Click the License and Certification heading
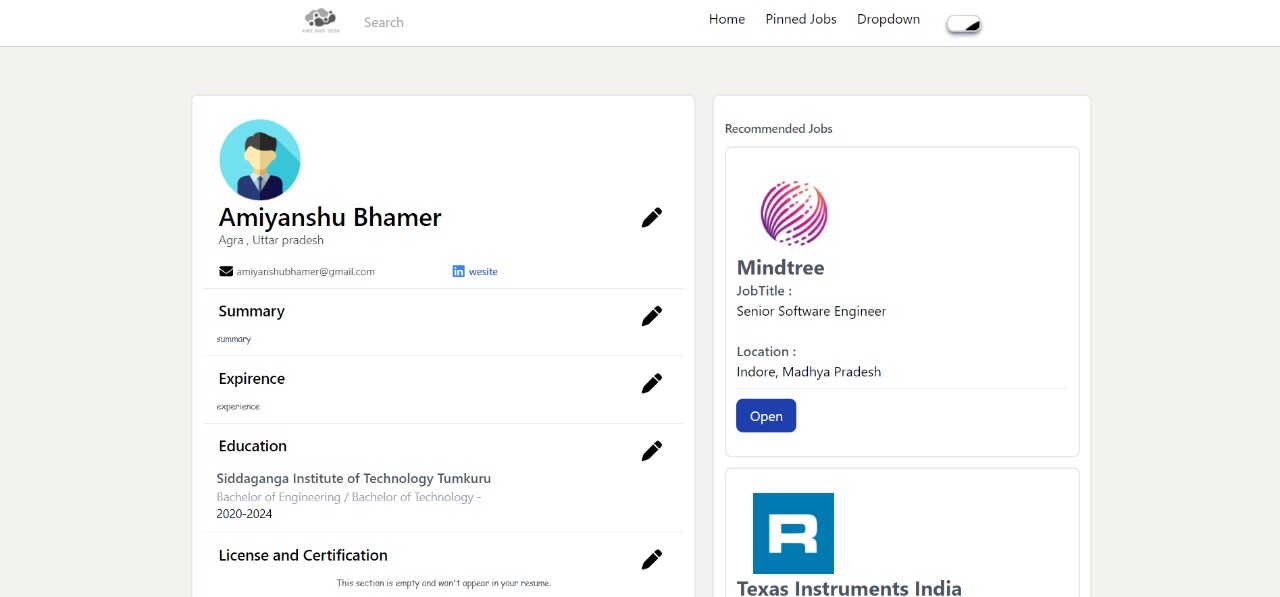 click(303, 555)
